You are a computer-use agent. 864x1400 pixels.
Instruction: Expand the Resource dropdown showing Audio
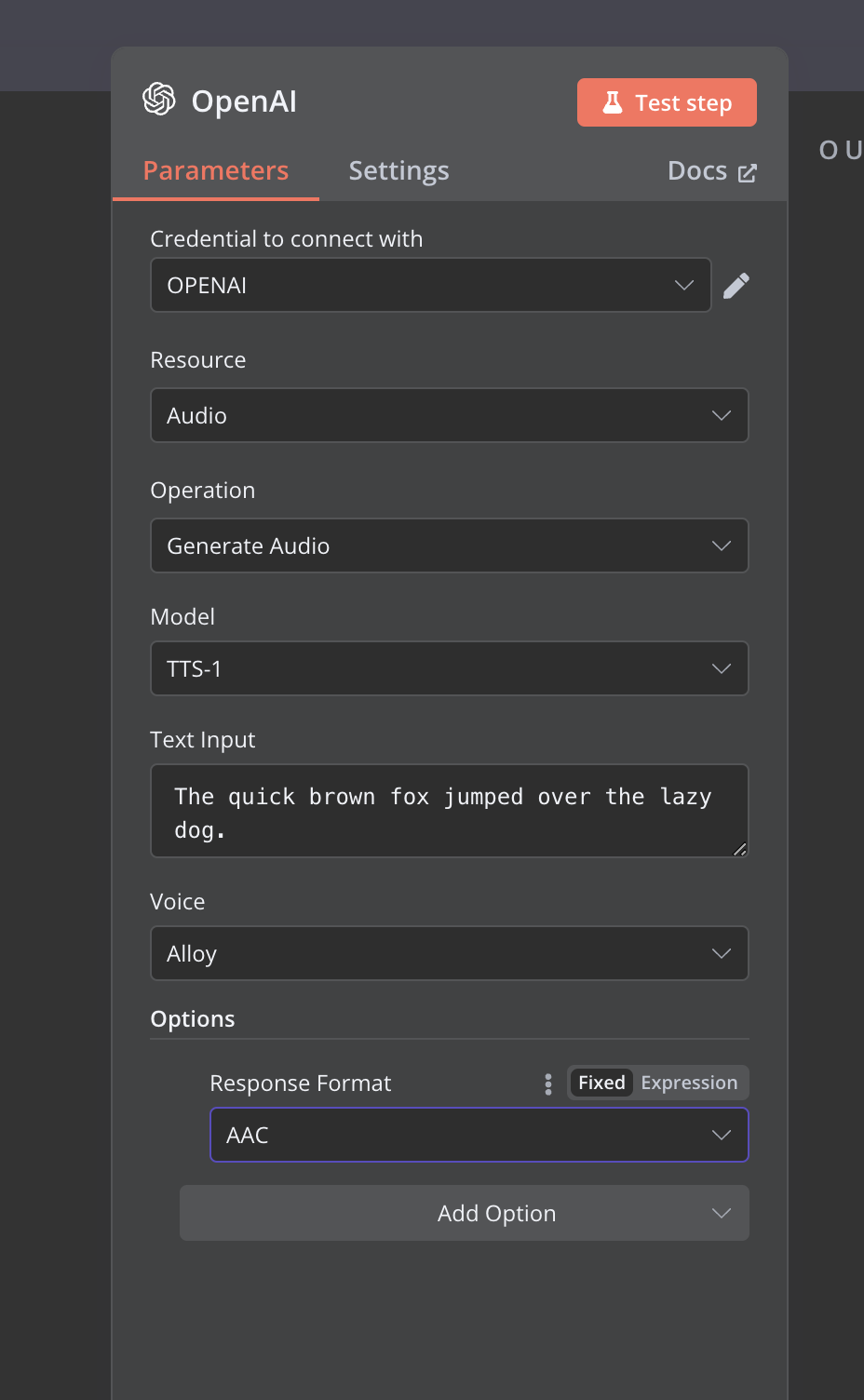point(450,415)
